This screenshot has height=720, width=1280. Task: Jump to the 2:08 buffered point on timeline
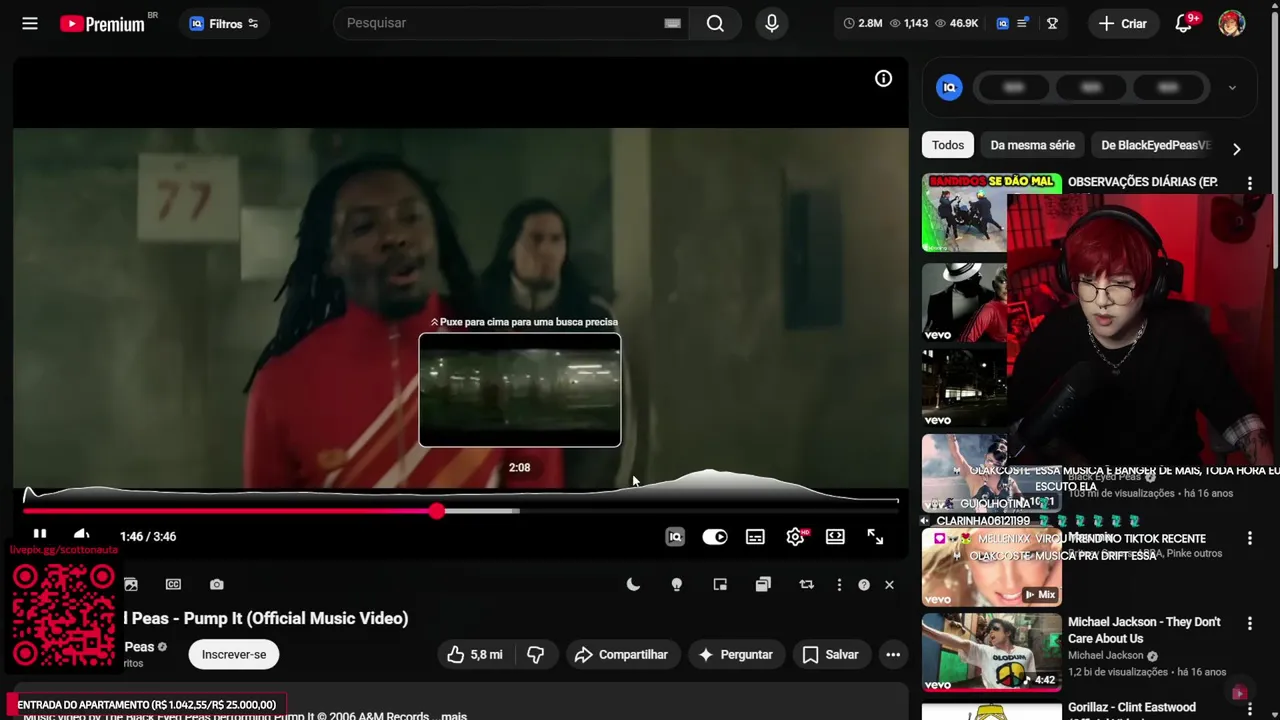[x=518, y=511]
